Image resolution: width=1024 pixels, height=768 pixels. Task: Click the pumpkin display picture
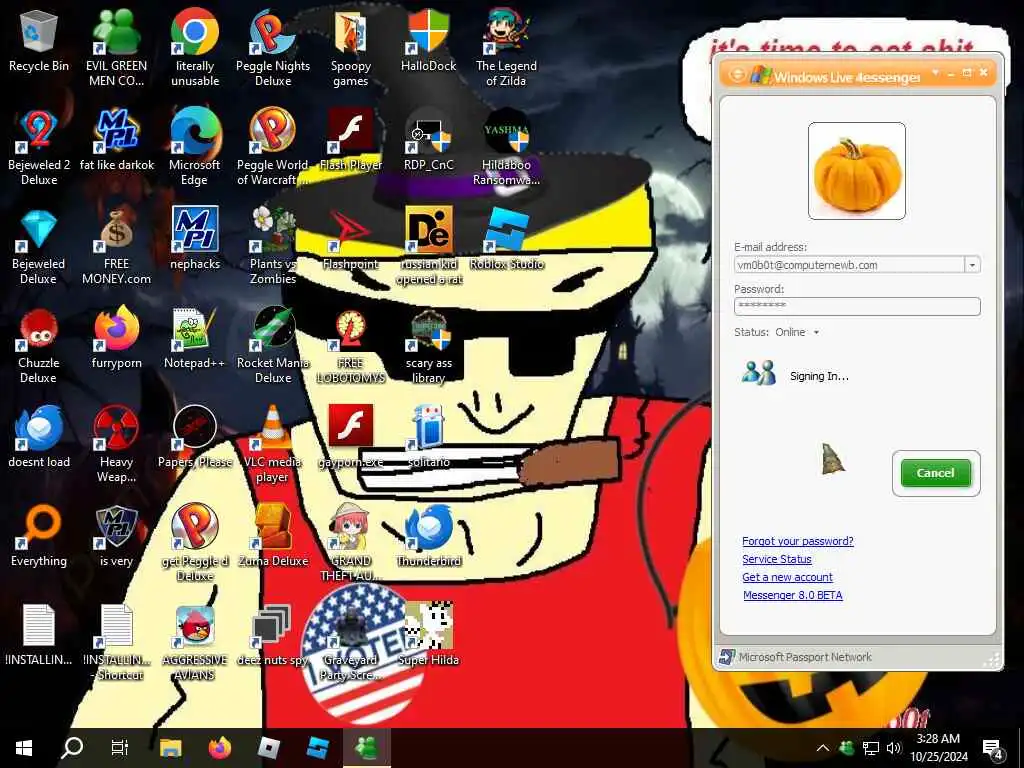pyautogui.click(x=857, y=171)
